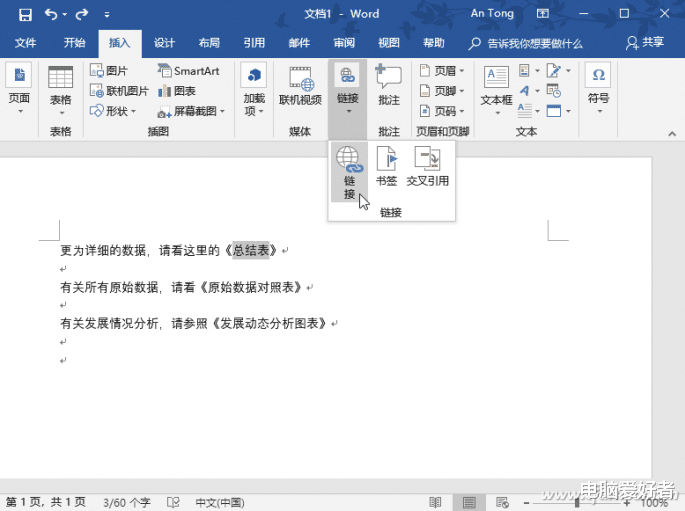Insert a chart with 图表
Screen dimensions: 685x511
point(176,91)
